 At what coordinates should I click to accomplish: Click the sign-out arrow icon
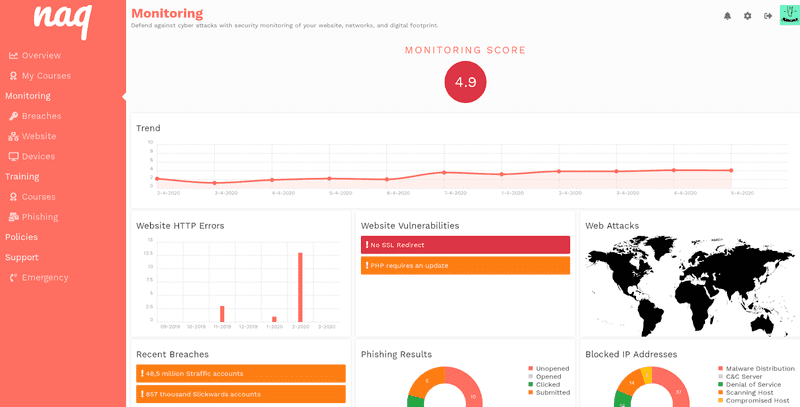768,16
